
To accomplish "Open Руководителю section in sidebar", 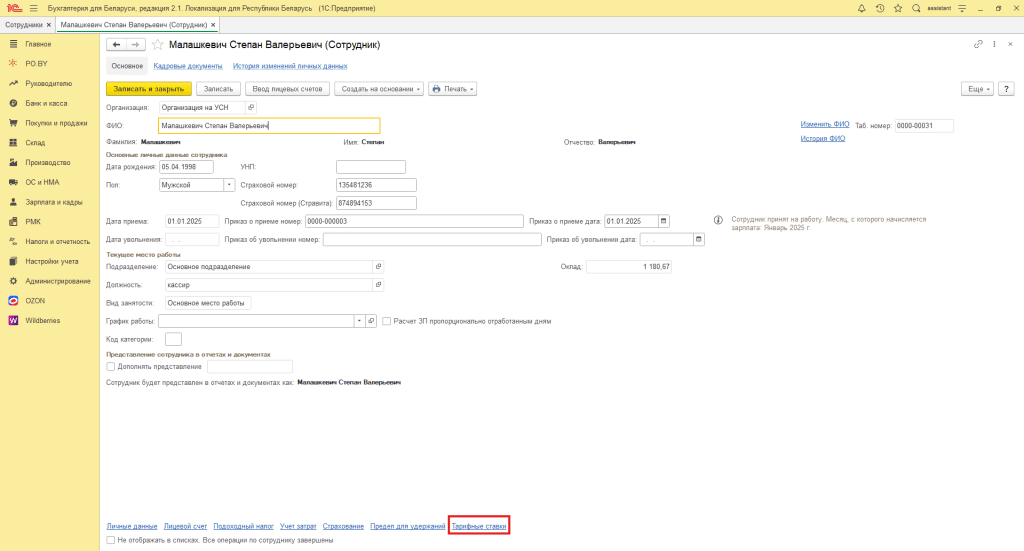I will pos(48,84).
